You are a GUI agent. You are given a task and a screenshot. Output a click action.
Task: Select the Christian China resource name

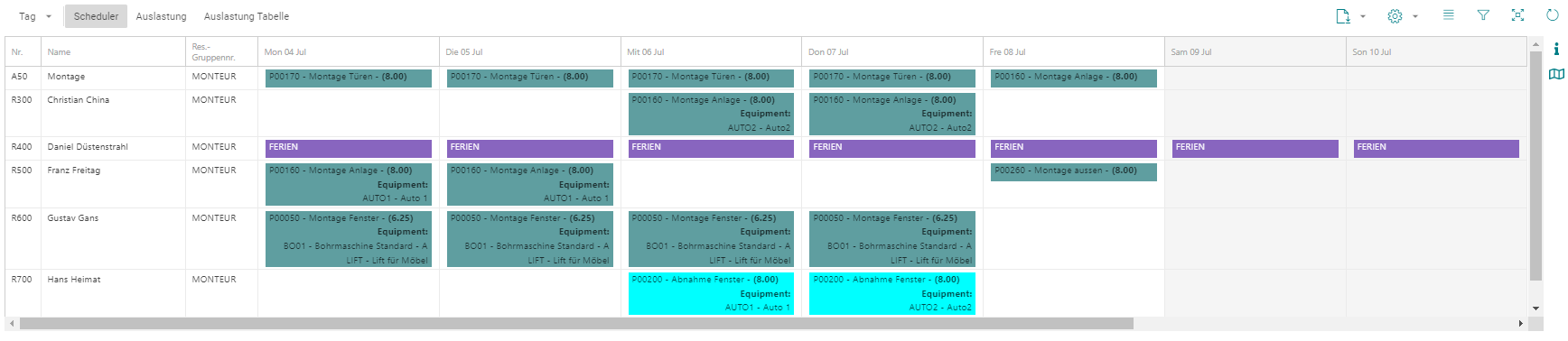point(79,100)
